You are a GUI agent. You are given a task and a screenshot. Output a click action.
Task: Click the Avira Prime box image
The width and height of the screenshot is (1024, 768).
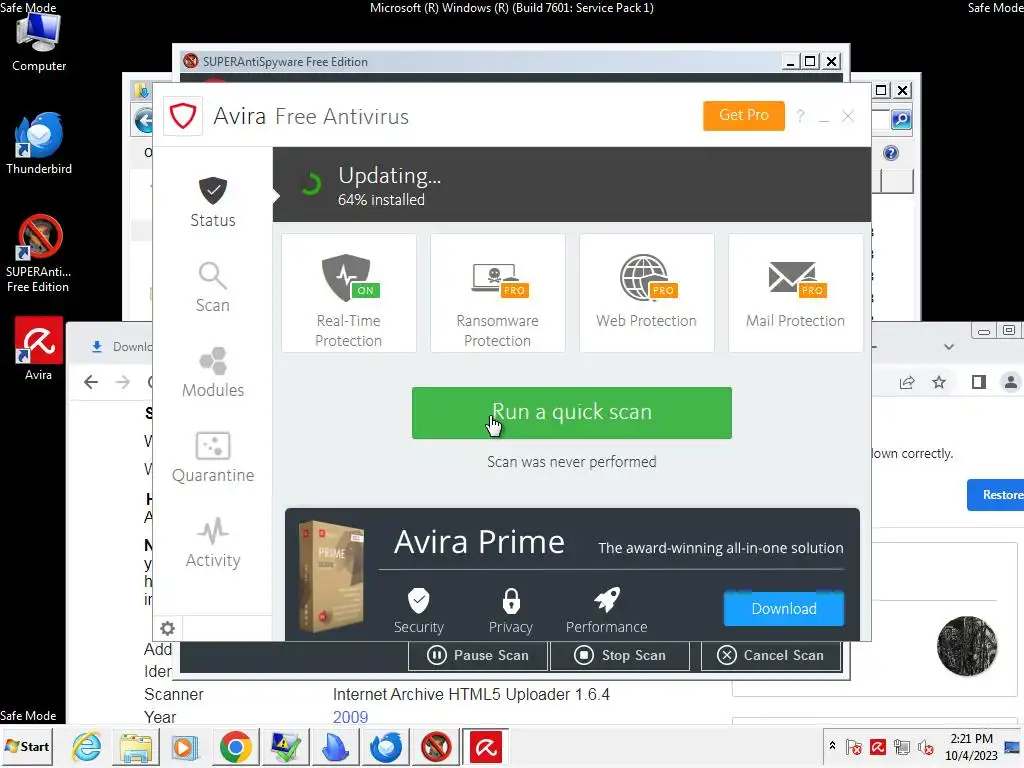(x=331, y=577)
